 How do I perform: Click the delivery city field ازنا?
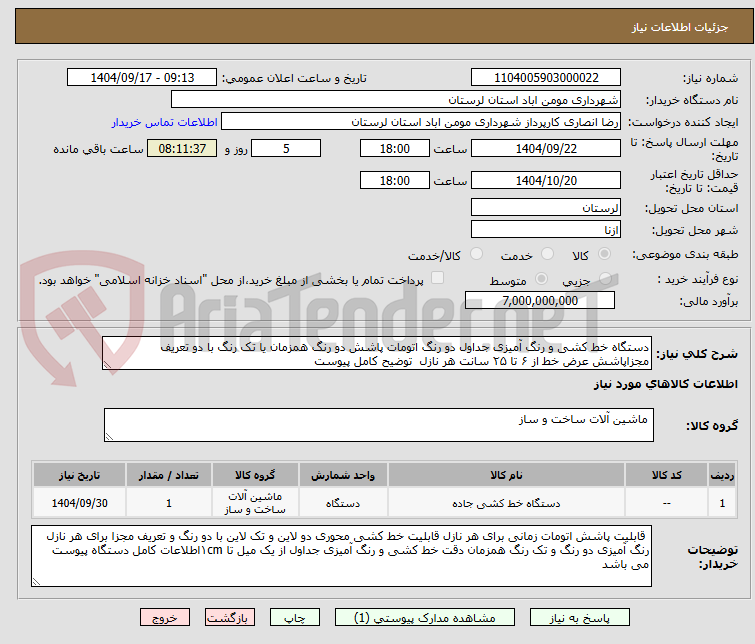click(x=546, y=229)
